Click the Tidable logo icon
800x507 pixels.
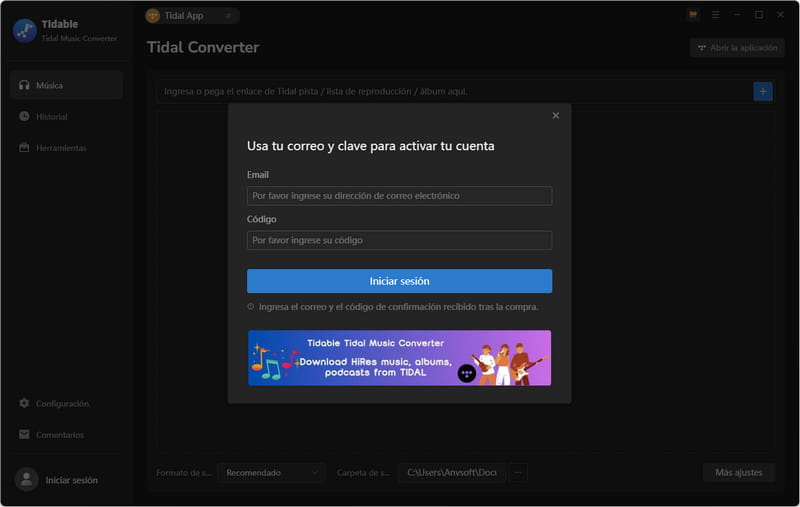point(24,31)
